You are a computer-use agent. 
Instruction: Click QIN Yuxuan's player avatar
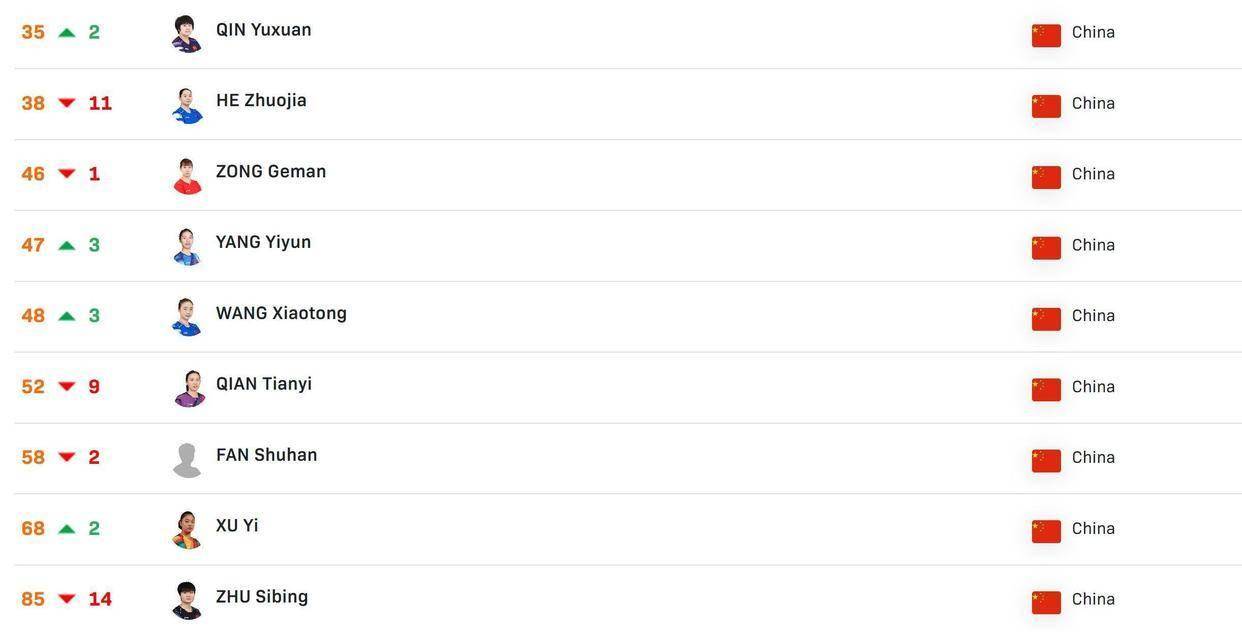187,33
